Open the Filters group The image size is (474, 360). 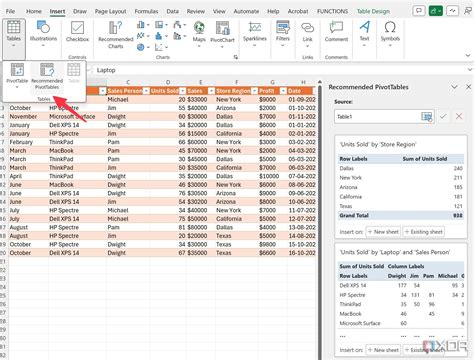[283, 33]
